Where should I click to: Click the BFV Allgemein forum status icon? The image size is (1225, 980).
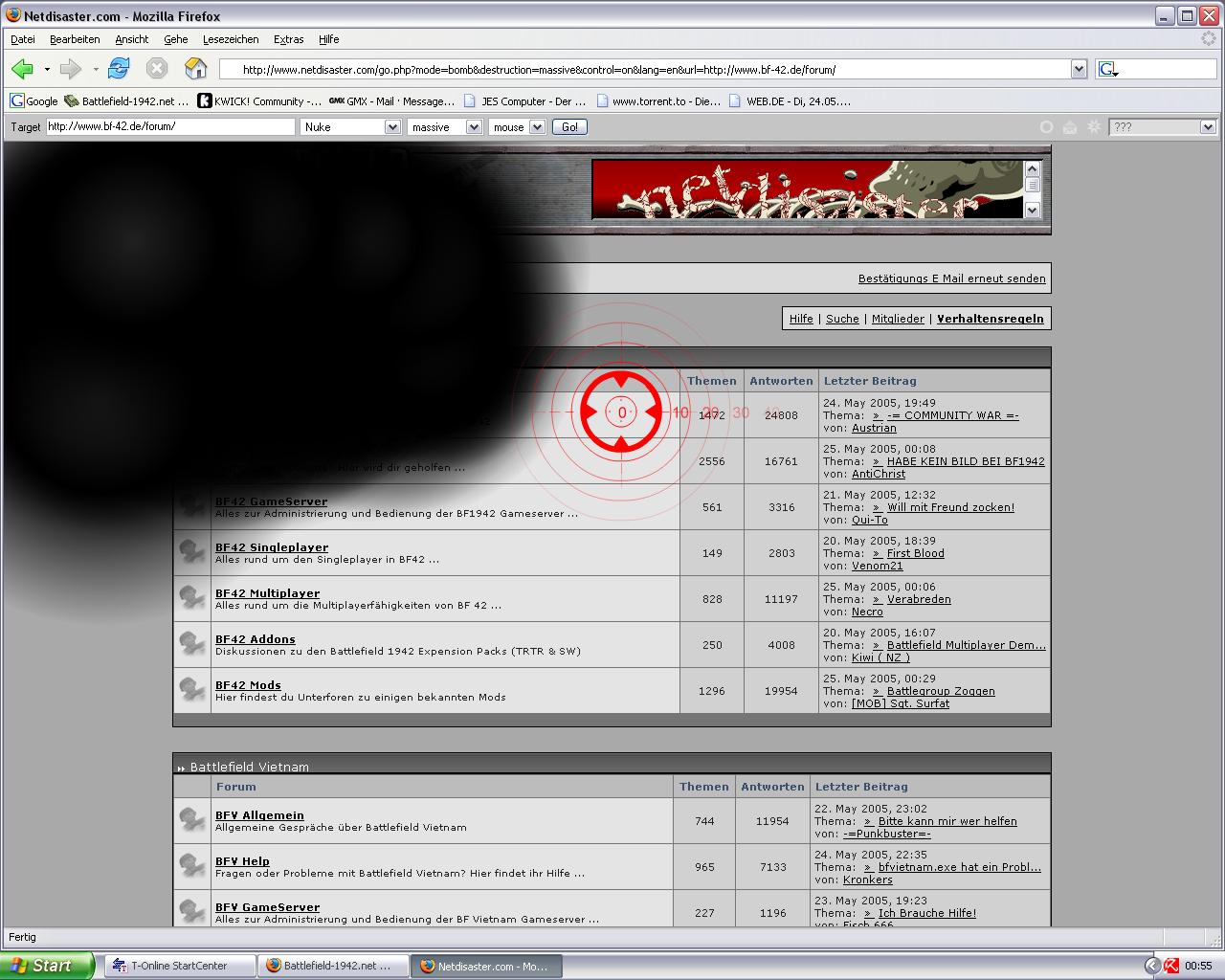coord(192,820)
